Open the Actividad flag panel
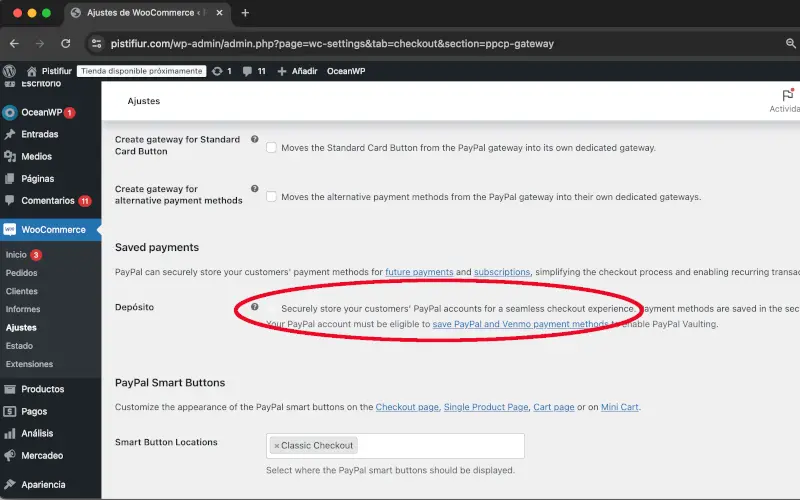Image resolution: width=800 pixels, height=500 pixels. 787,101
